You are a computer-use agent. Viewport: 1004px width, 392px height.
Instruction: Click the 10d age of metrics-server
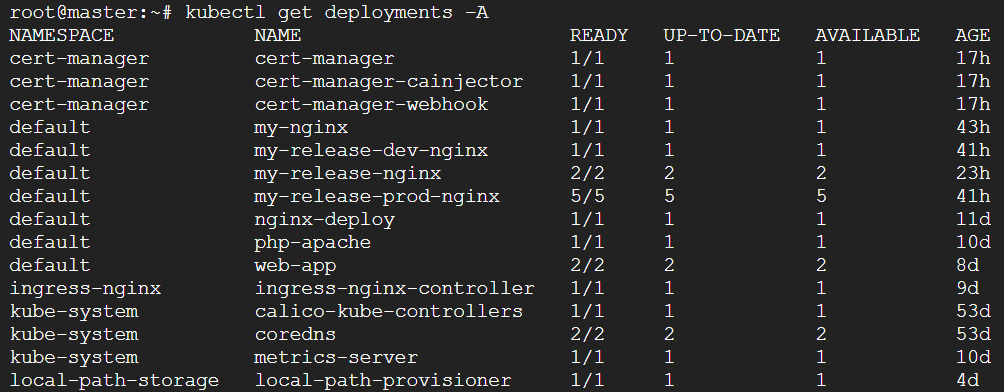pos(972,357)
